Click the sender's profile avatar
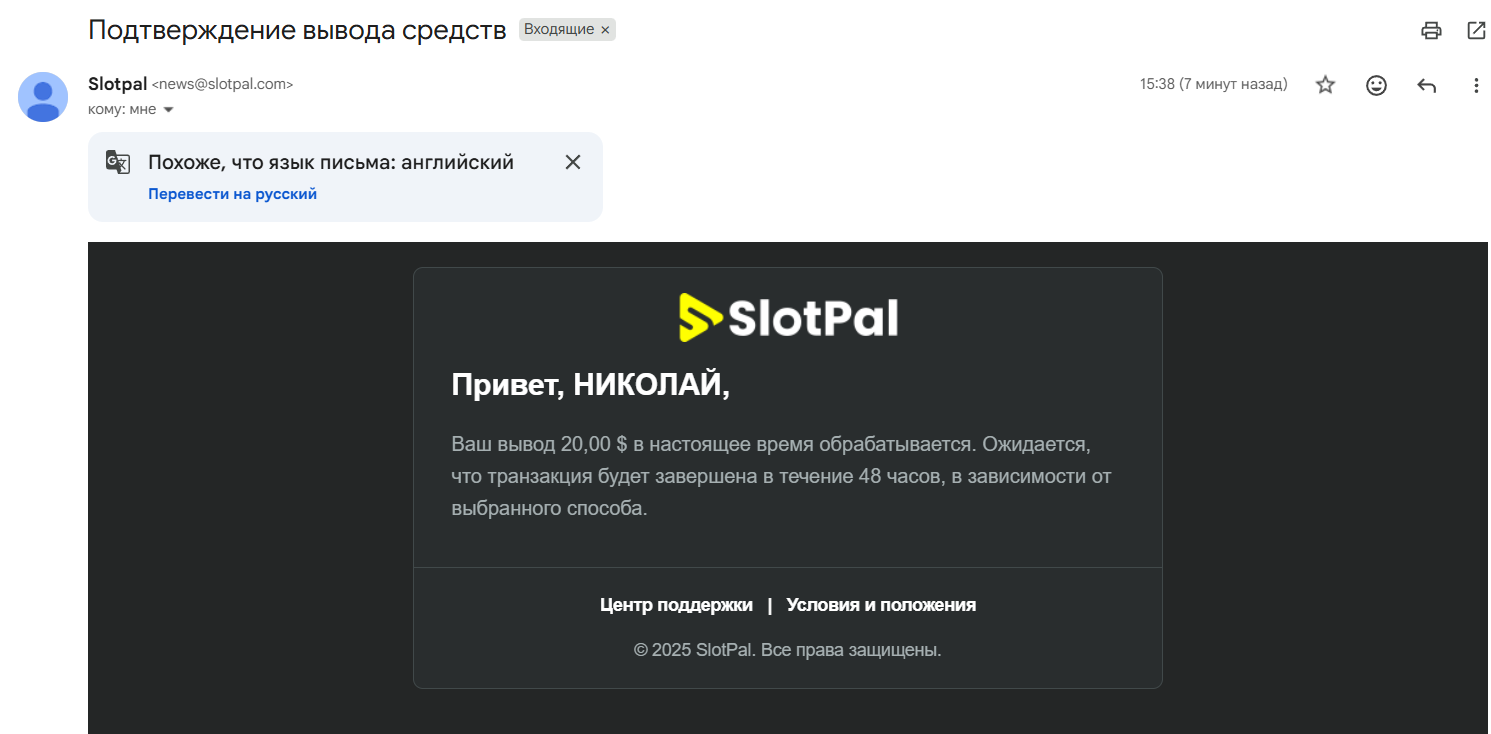1491x734 pixels. click(x=43, y=97)
